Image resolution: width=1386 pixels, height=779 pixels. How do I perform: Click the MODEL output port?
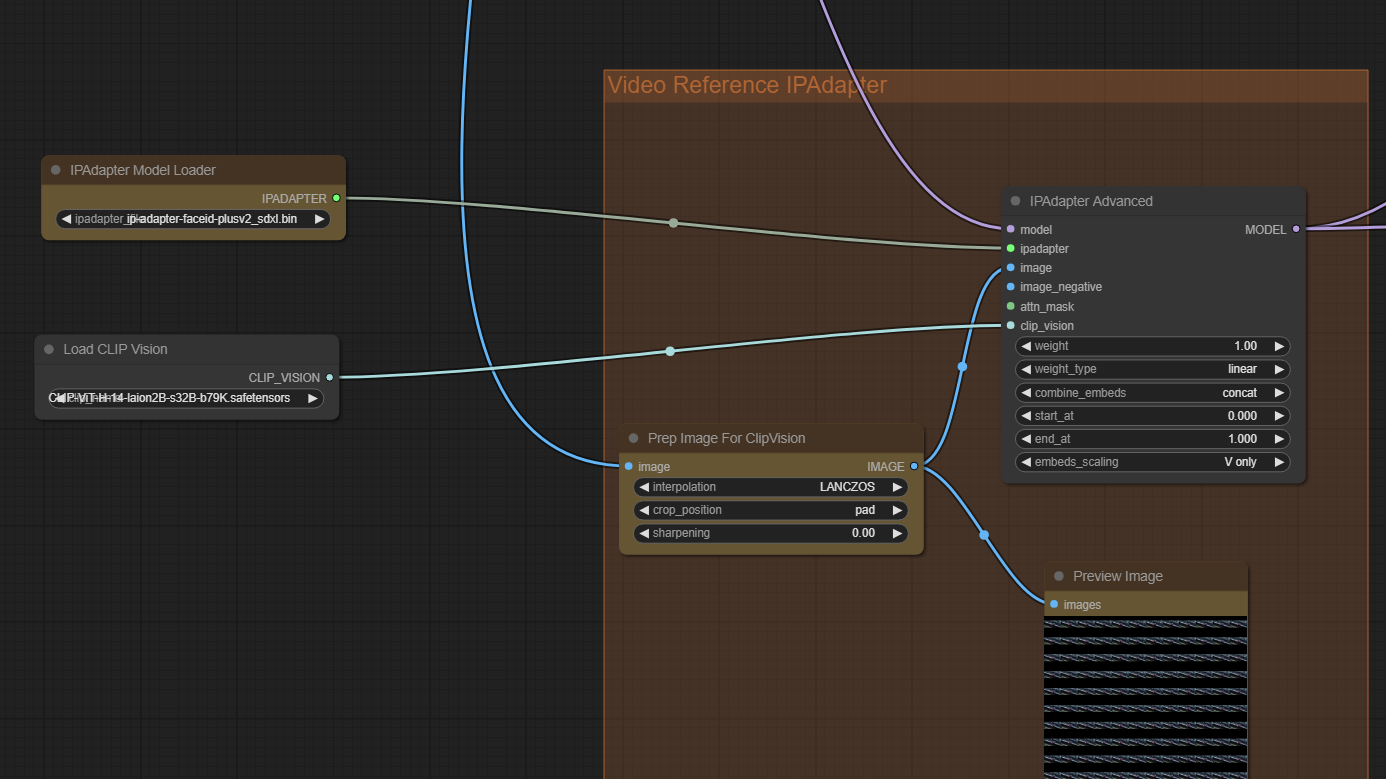click(x=1296, y=229)
